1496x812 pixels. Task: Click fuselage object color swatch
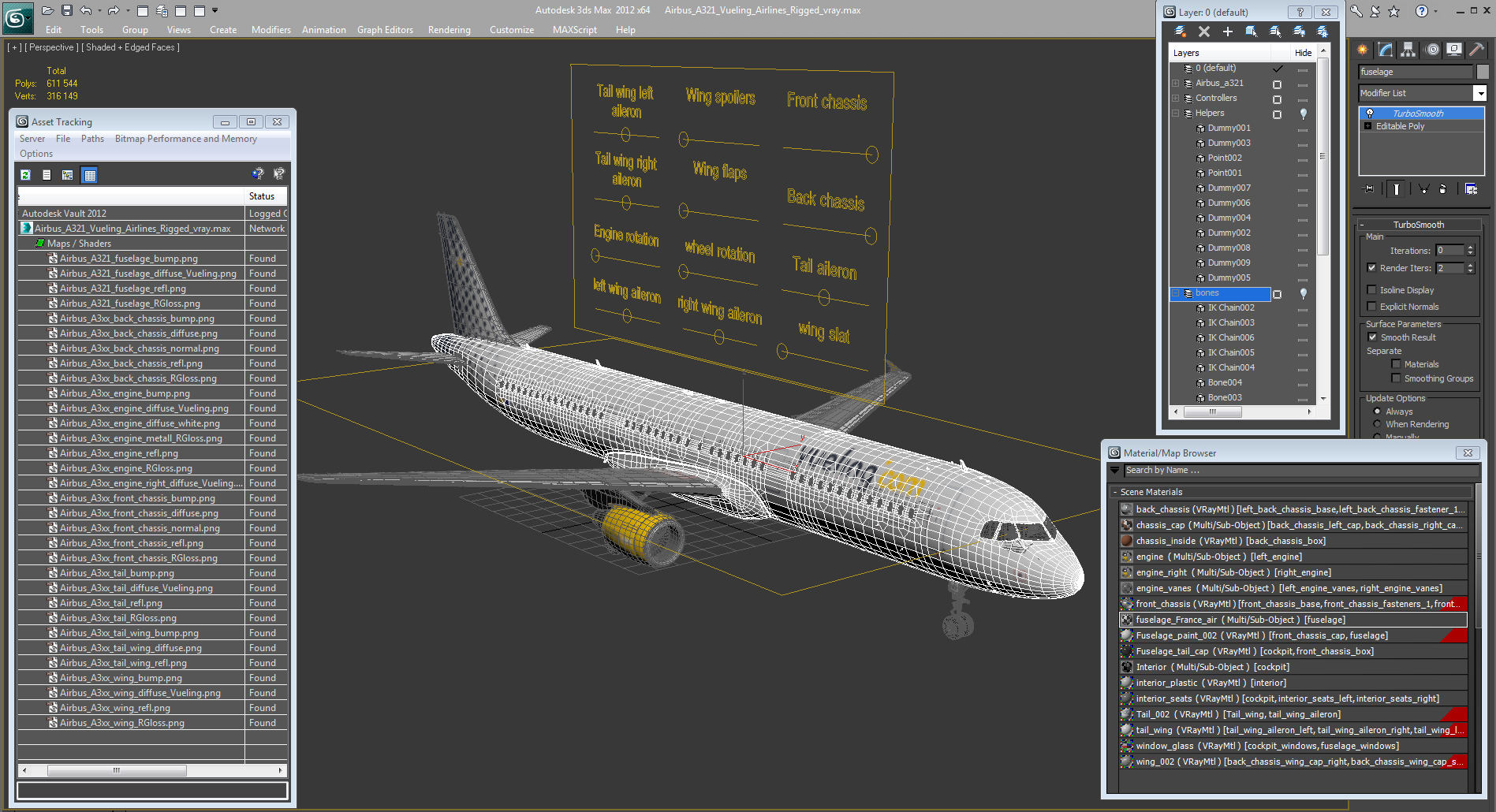[1483, 72]
